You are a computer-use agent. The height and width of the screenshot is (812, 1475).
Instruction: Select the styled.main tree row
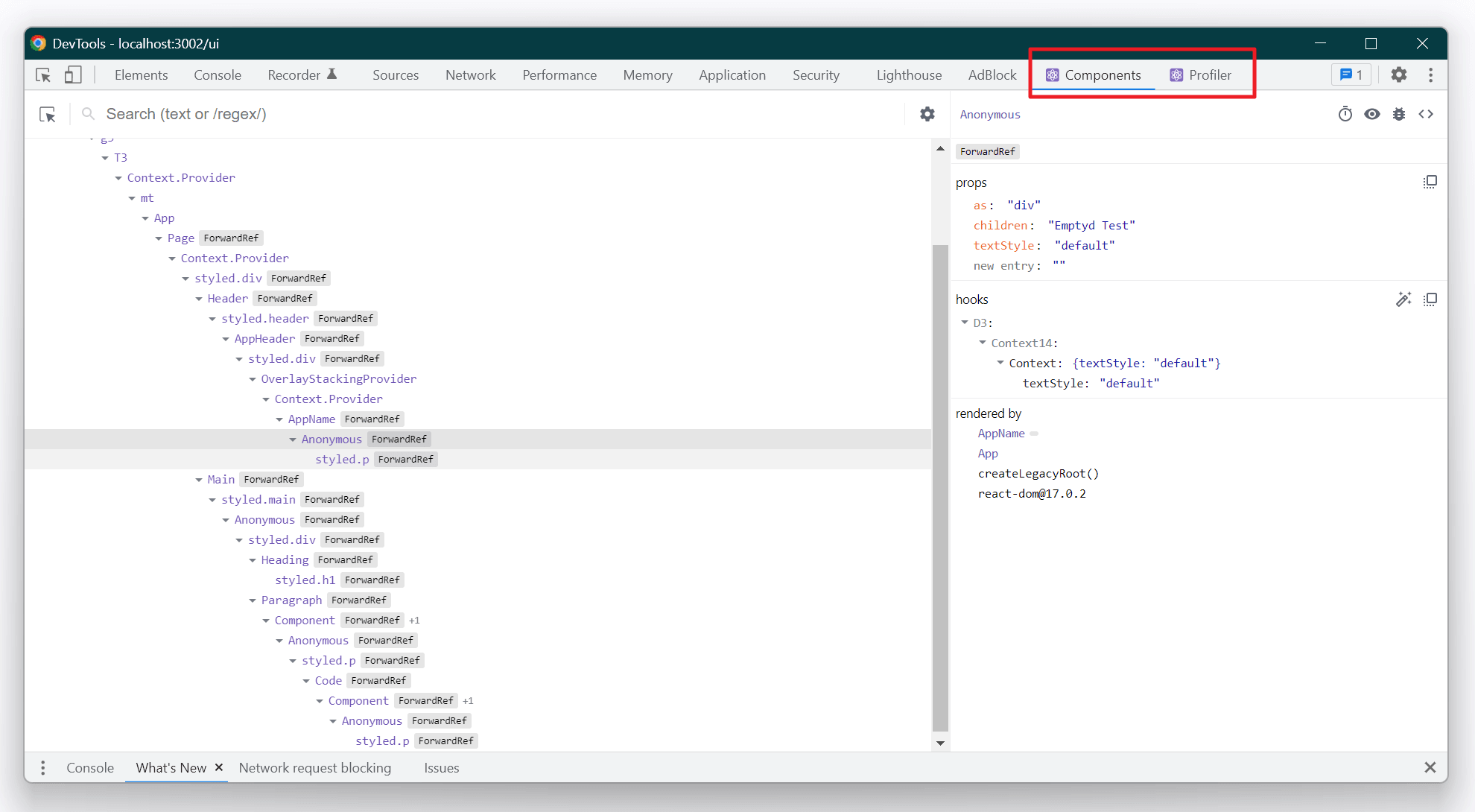pos(478,500)
